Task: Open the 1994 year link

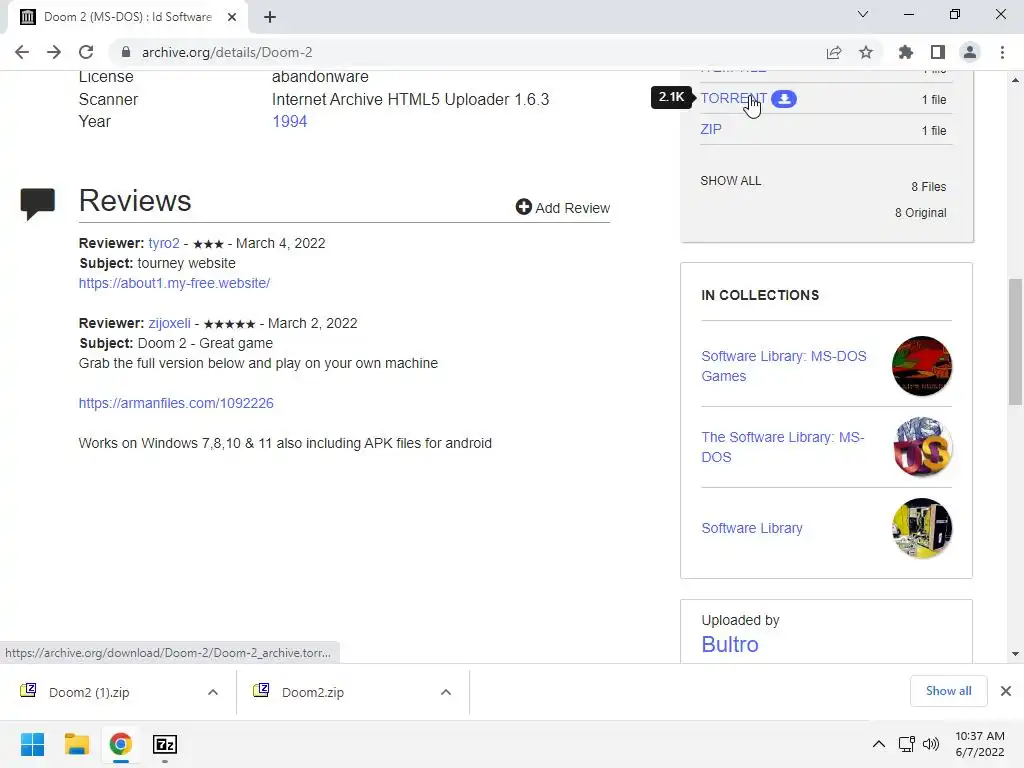Action: tap(289, 121)
